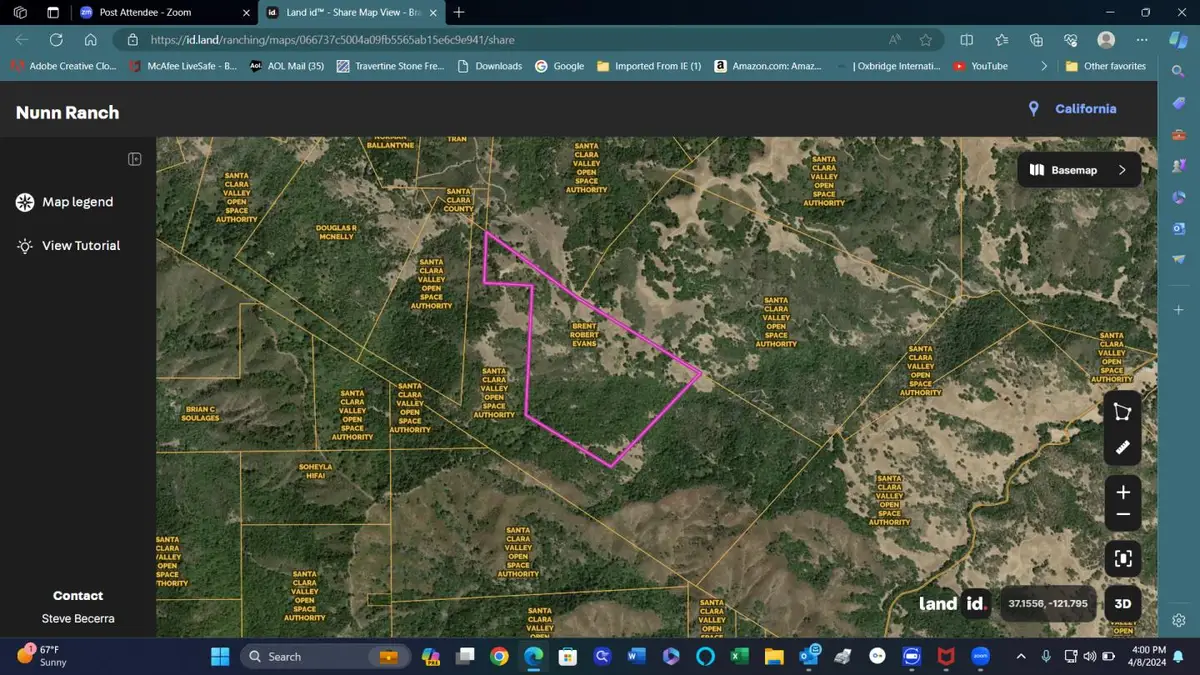The image size is (1200, 675).
Task: Select the polygon drawing tool
Action: pyautogui.click(x=1122, y=411)
